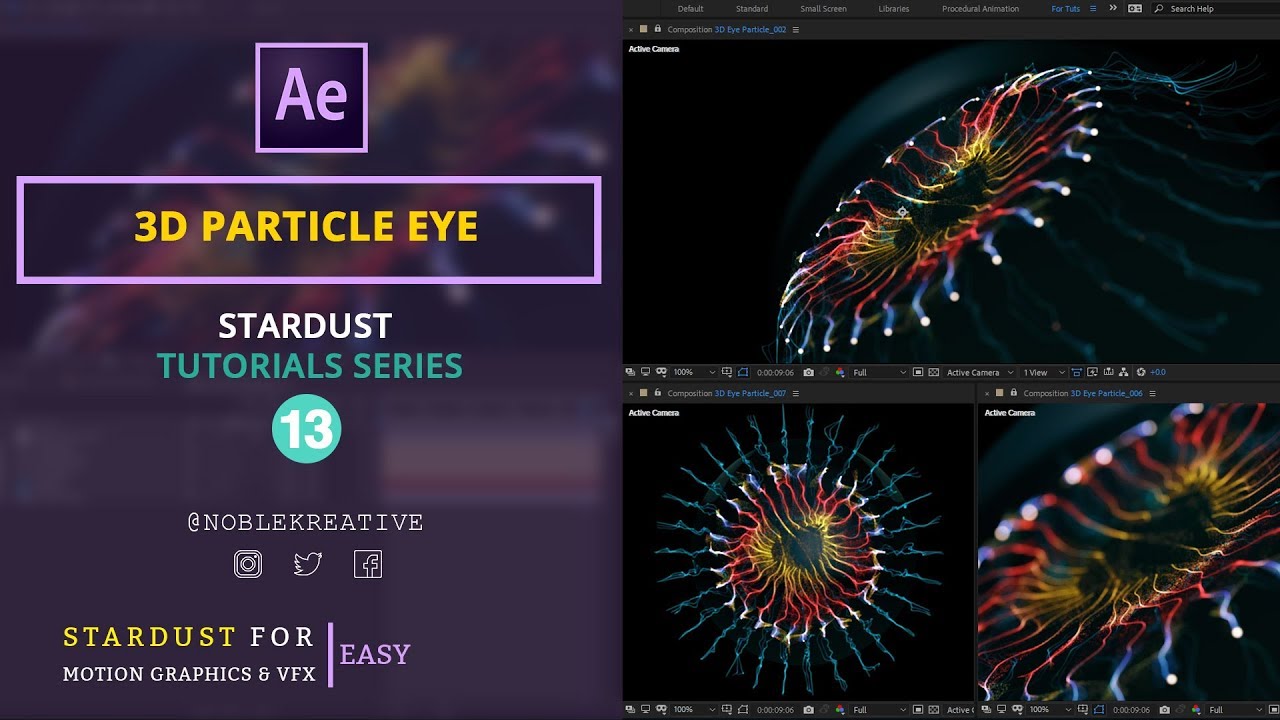Click Always Preview icon in 3D Eye Particle_007 viewer

click(x=630, y=710)
